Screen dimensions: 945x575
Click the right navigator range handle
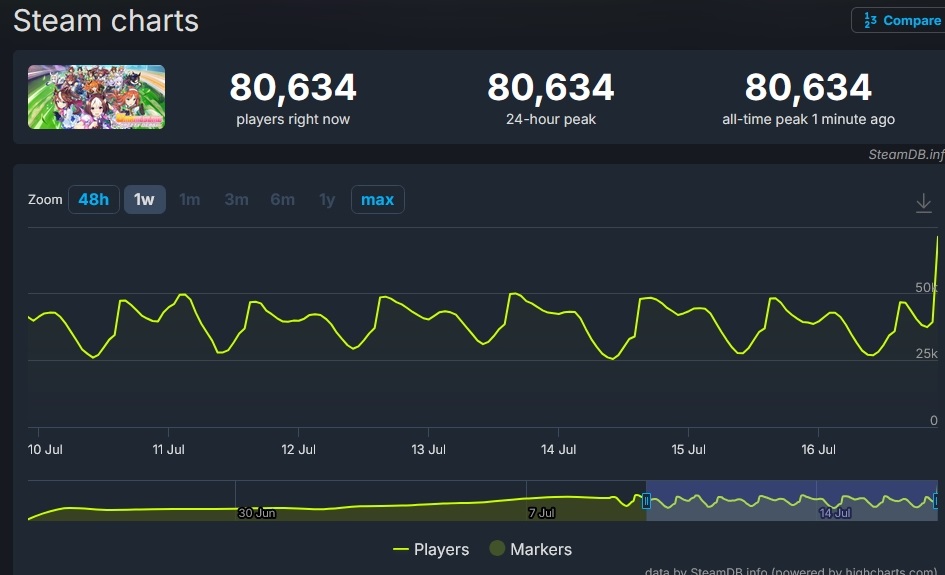click(936, 501)
